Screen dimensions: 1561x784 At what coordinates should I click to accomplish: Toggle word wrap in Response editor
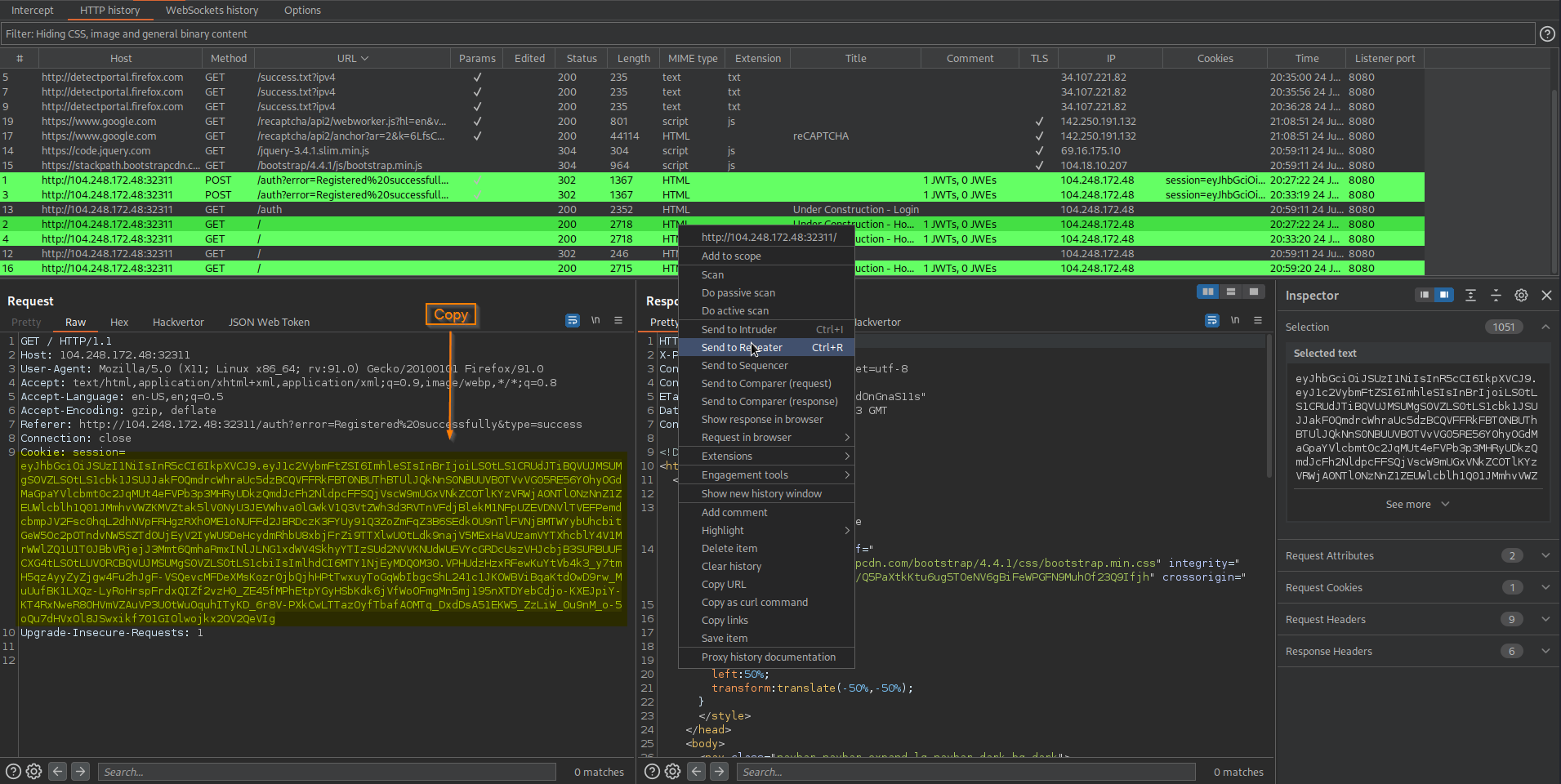[1212, 320]
